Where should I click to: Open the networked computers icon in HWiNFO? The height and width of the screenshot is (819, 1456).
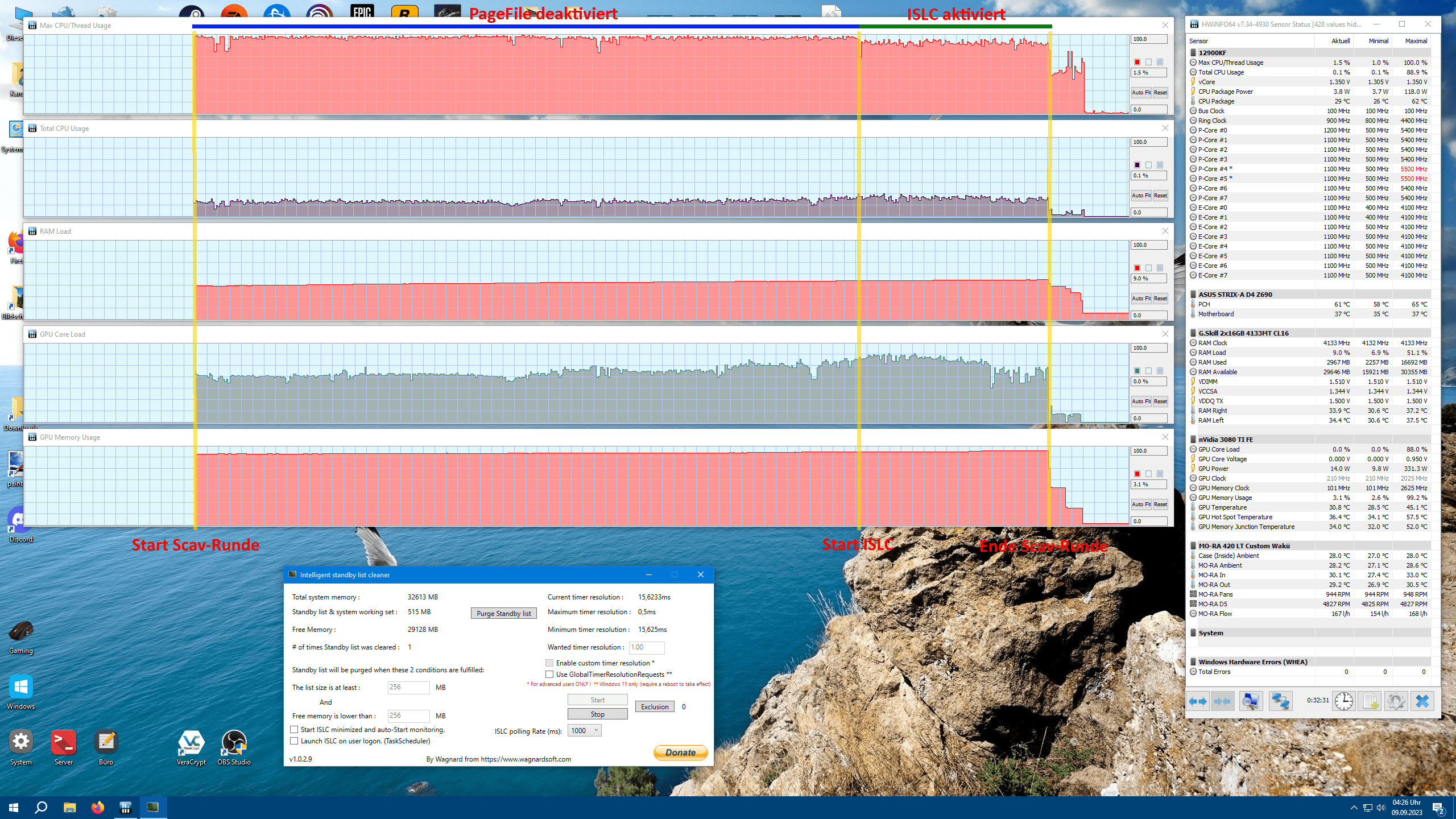1280,701
